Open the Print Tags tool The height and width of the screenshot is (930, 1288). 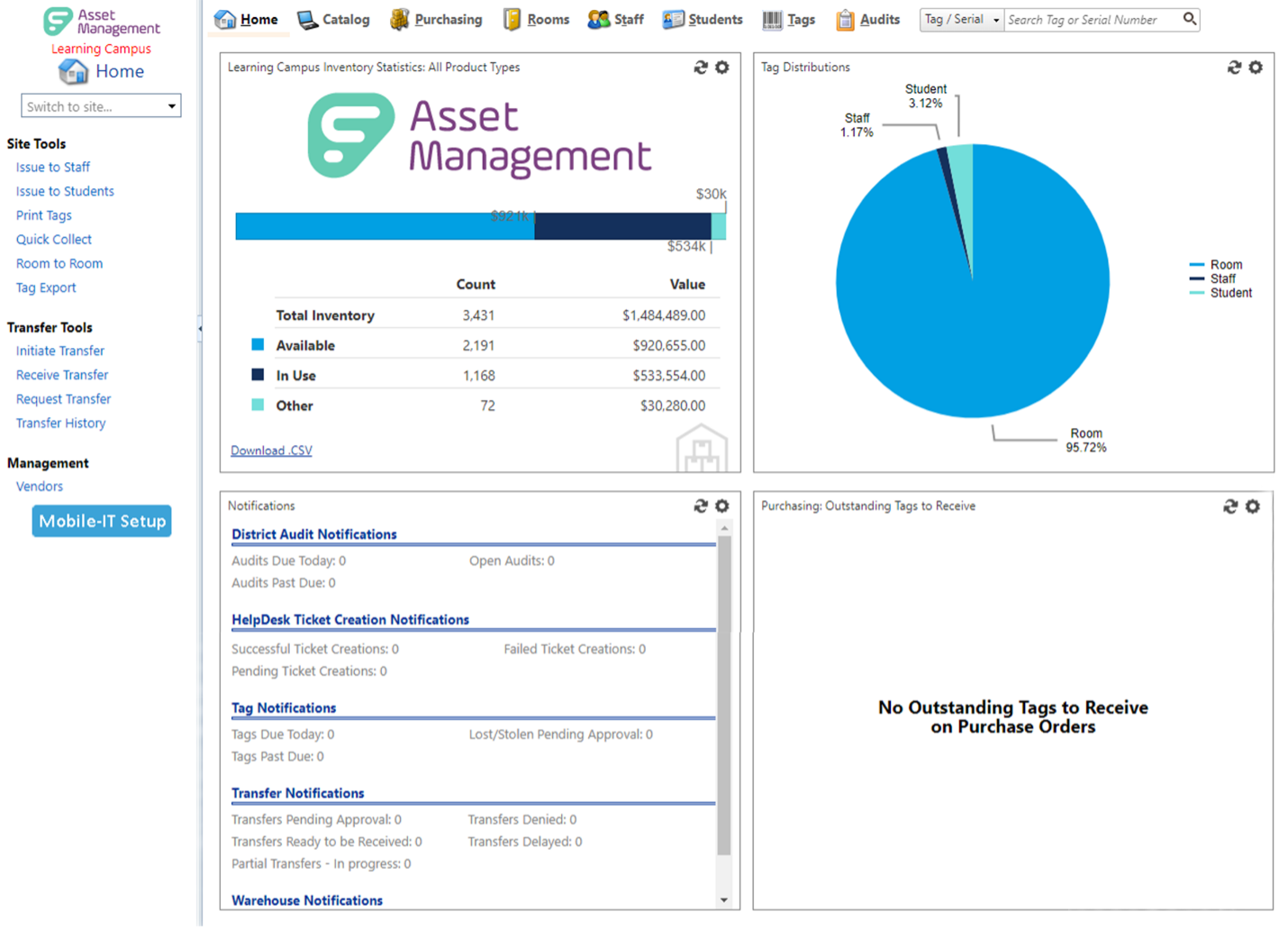(44, 215)
